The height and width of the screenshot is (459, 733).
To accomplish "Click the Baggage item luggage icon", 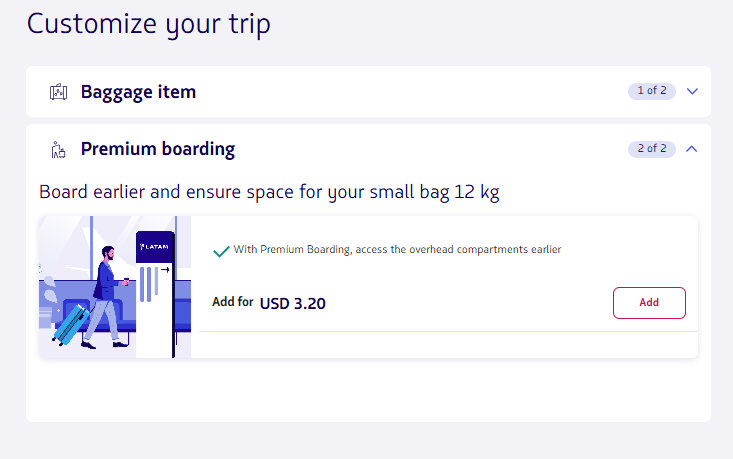I will pos(58,92).
